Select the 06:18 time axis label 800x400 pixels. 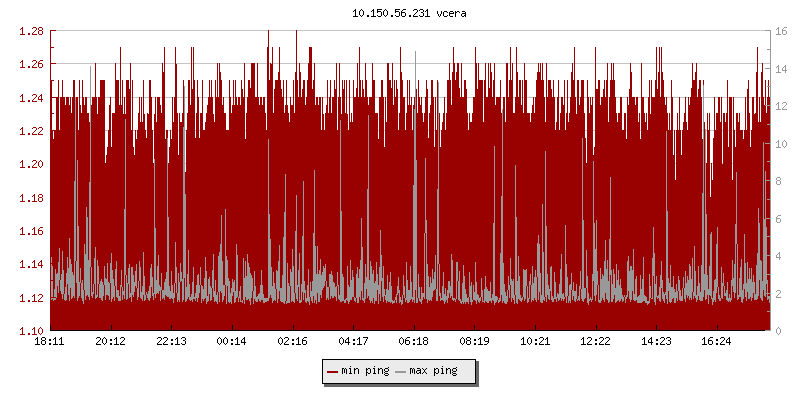pyautogui.click(x=413, y=341)
